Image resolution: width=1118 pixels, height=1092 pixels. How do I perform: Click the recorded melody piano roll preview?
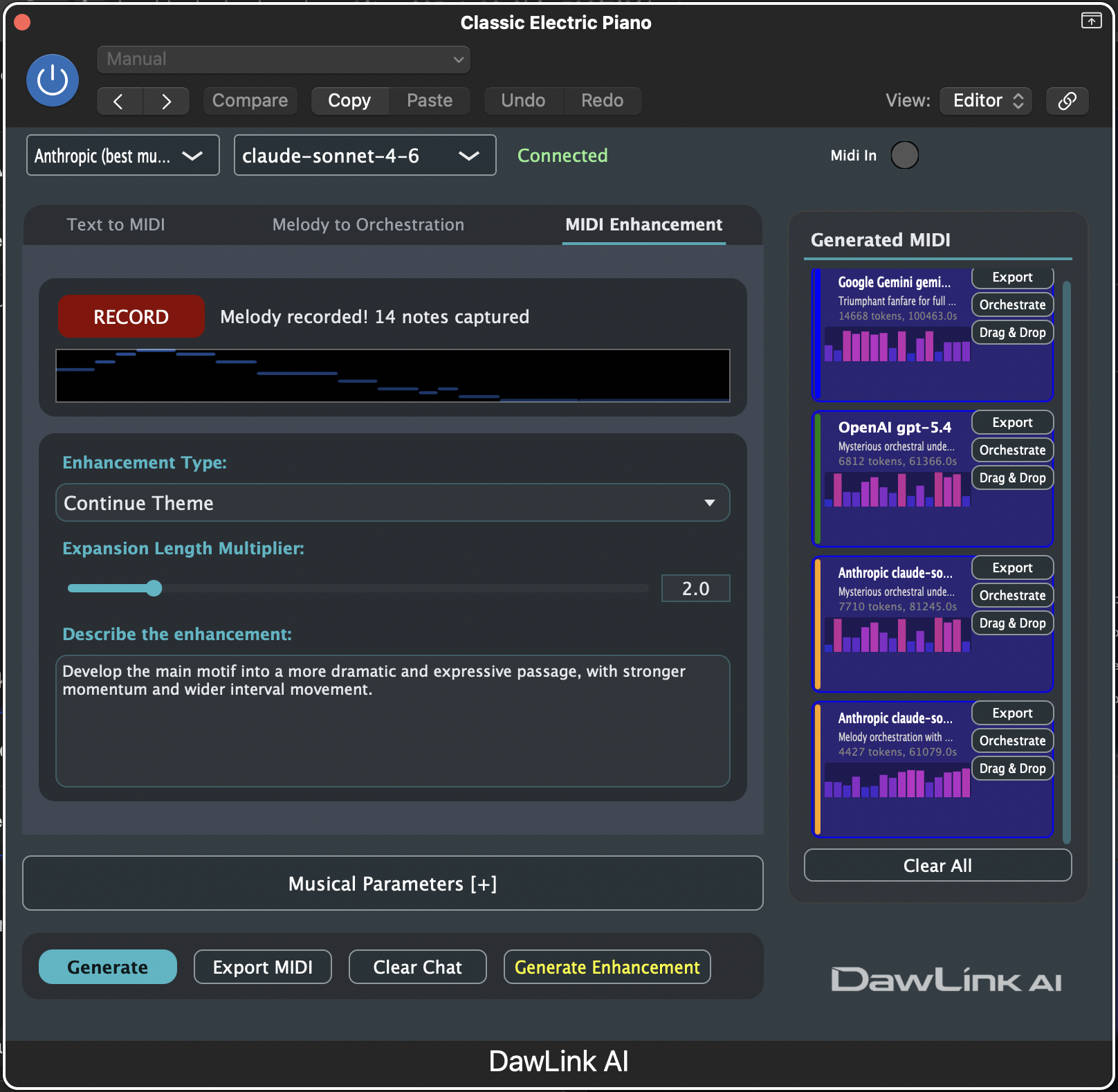click(x=392, y=376)
